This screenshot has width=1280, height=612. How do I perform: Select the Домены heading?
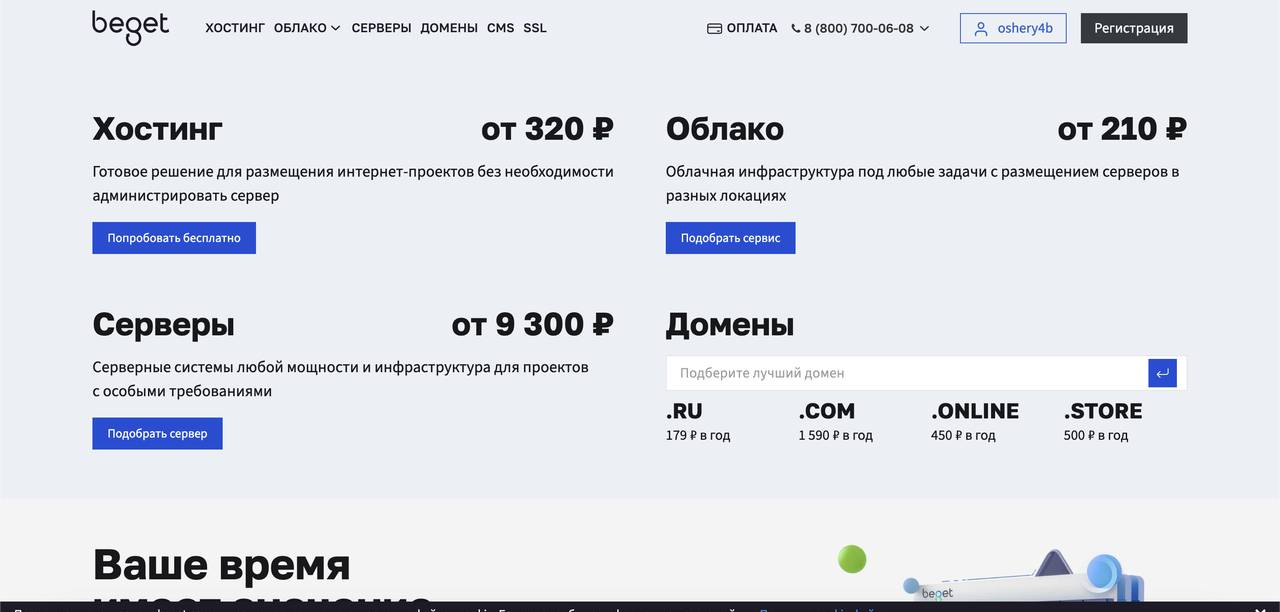(x=730, y=325)
